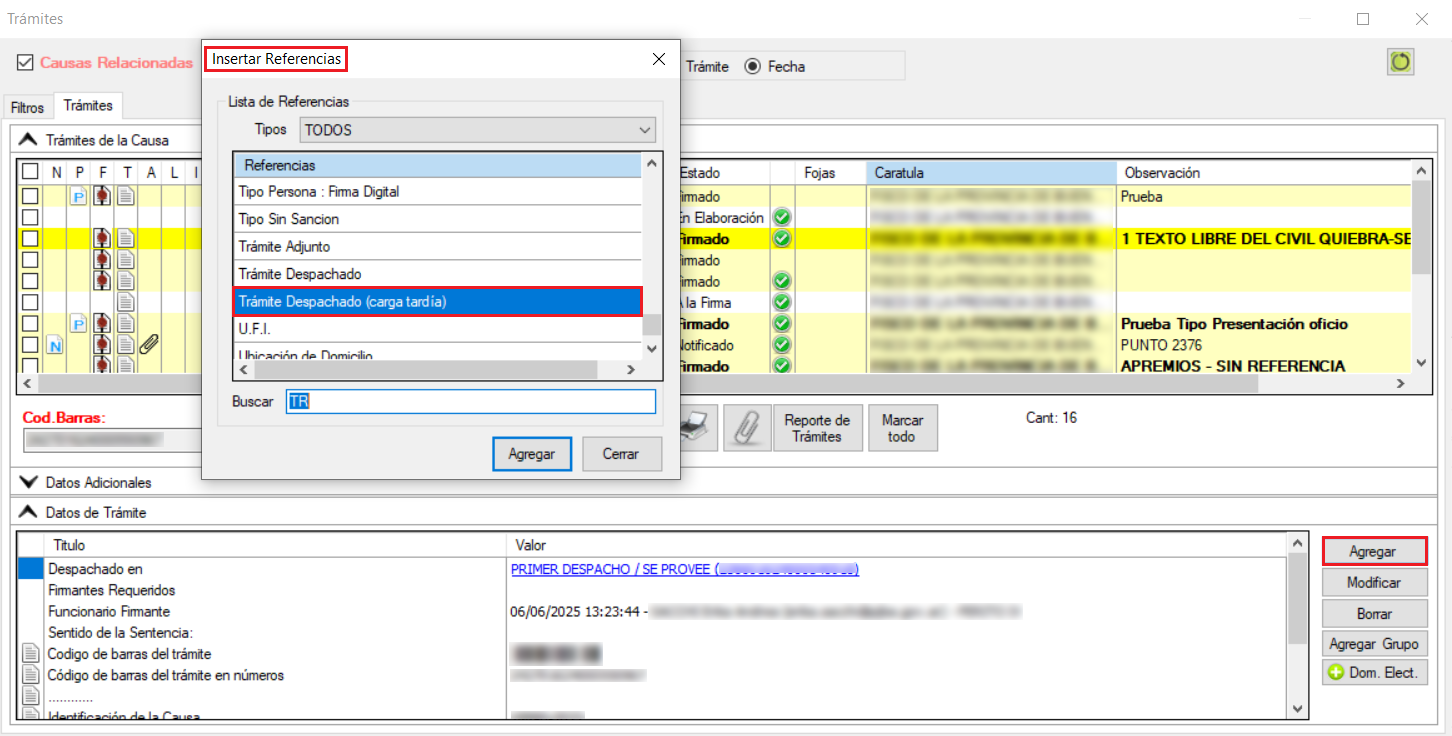
Task: Click the document icon beside Codigo de barras del trámite
Action: [x=29, y=654]
